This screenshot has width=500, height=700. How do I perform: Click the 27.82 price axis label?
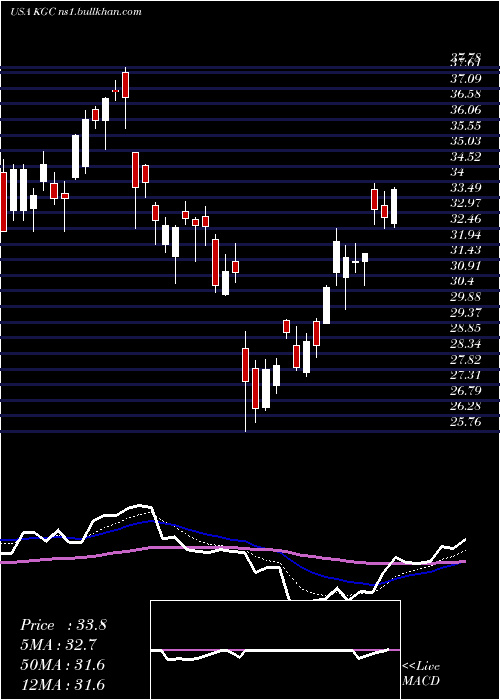[467, 360]
